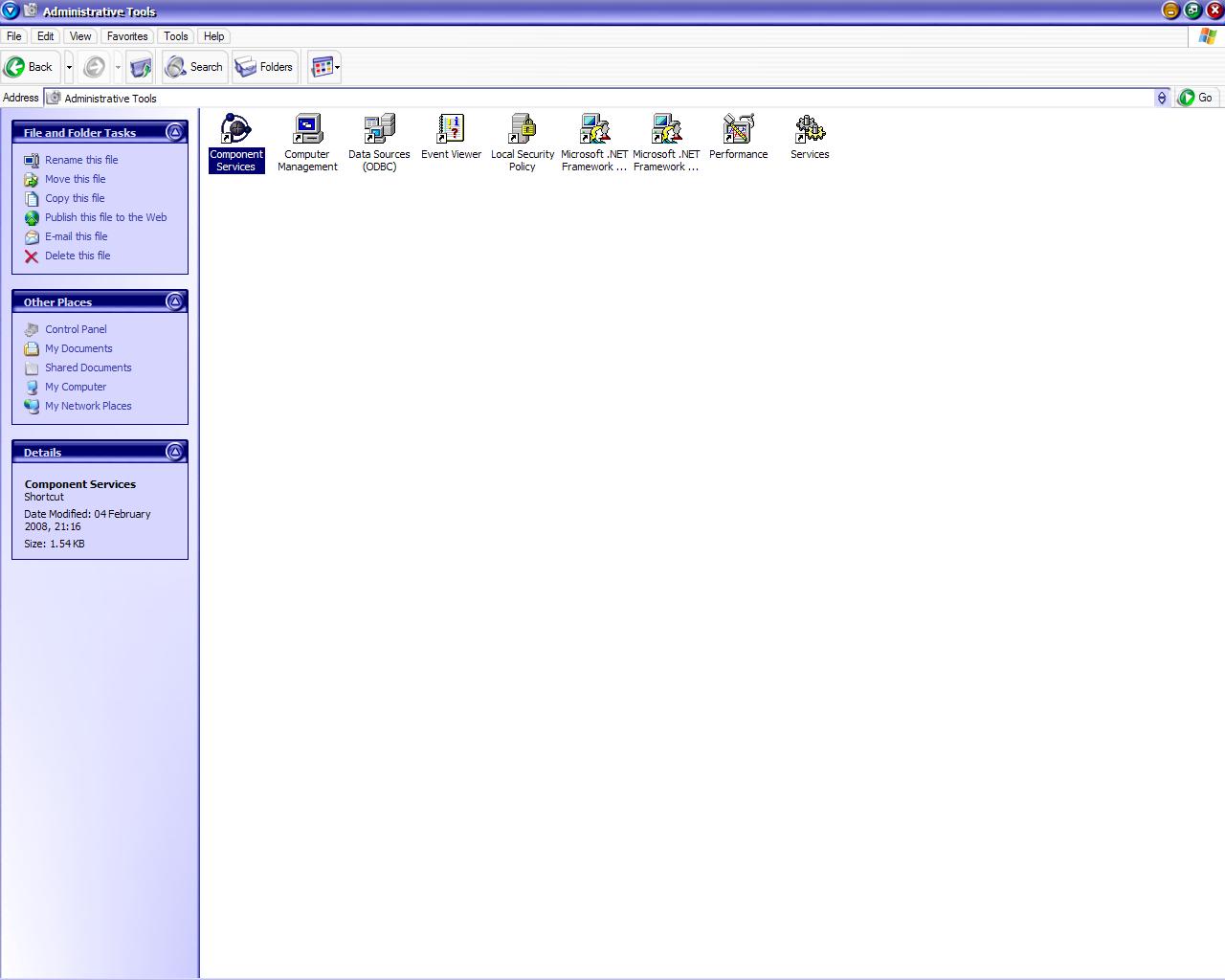Open the Search pane

[x=194, y=67]
